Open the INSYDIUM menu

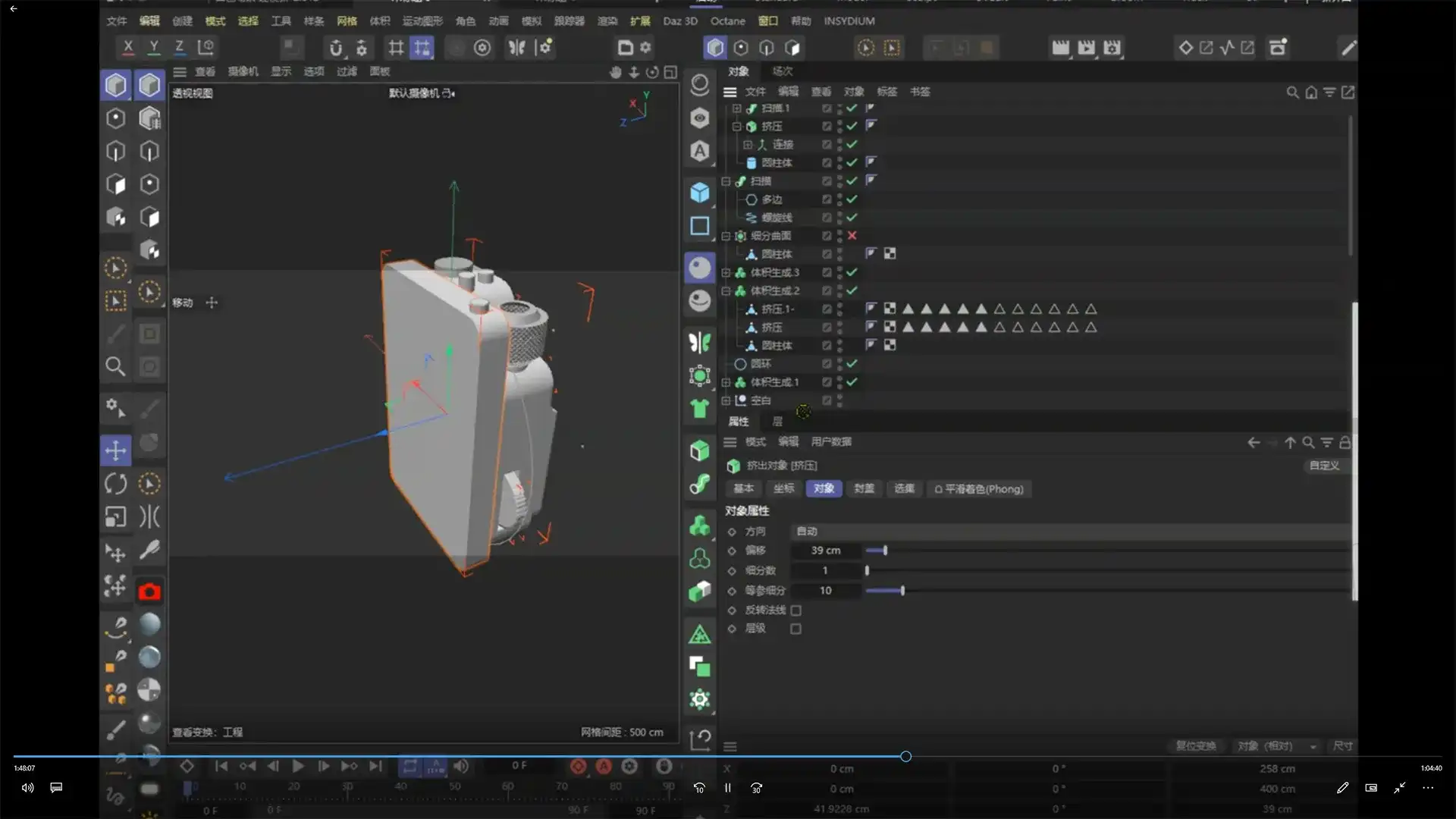click(849, 20)
